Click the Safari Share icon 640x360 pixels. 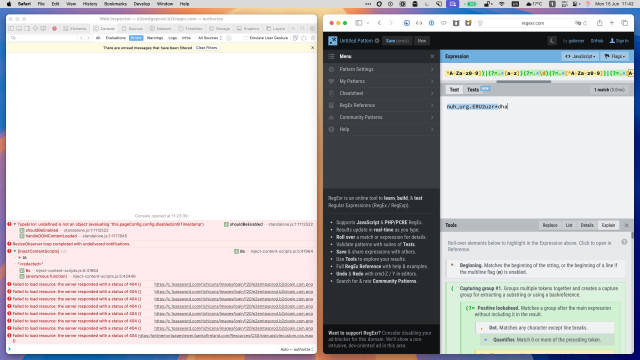[599, 23]
